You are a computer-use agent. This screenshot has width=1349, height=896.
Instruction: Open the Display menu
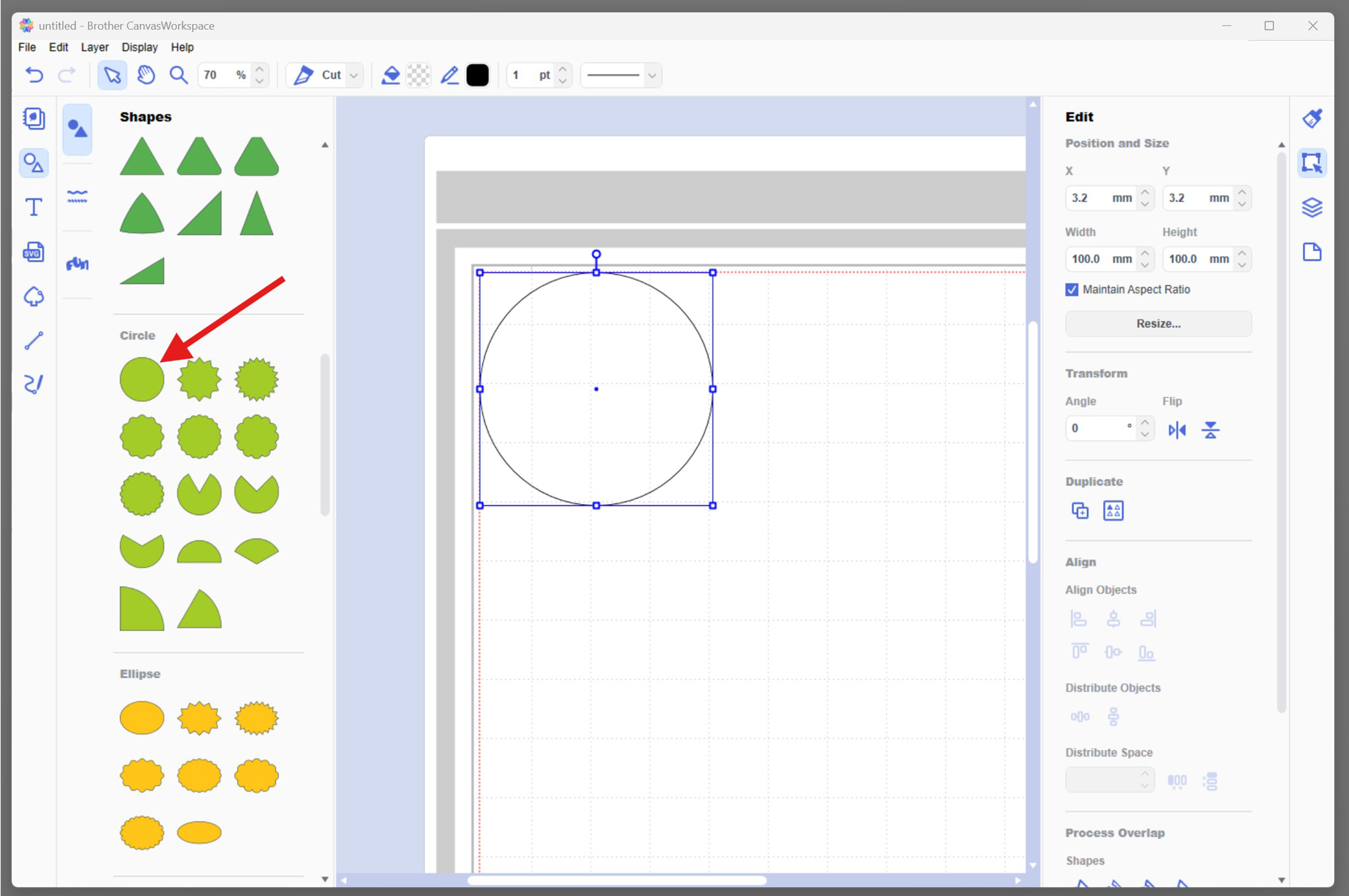[139, 47]
